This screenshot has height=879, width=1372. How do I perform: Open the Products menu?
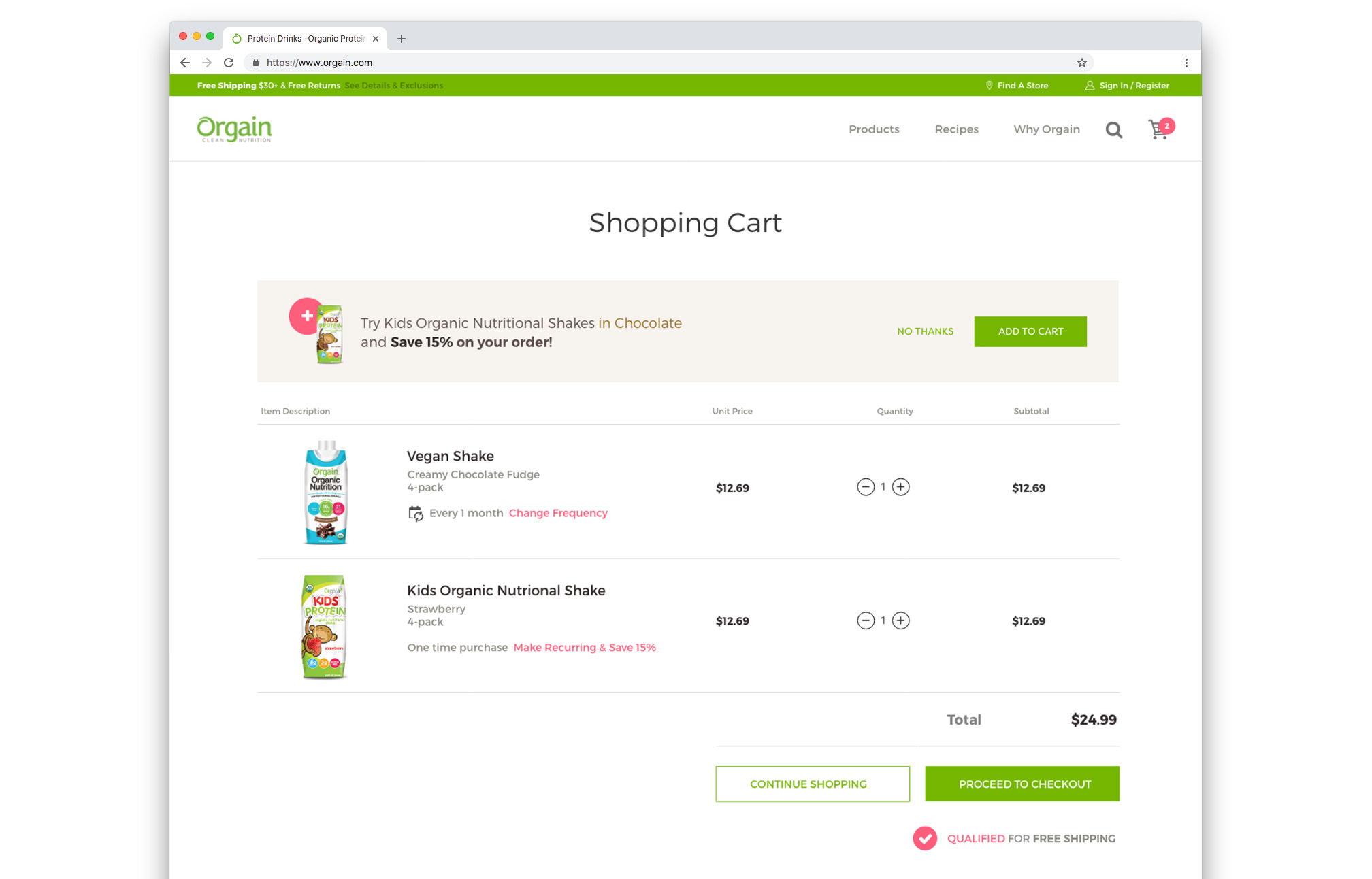[874, 129]
